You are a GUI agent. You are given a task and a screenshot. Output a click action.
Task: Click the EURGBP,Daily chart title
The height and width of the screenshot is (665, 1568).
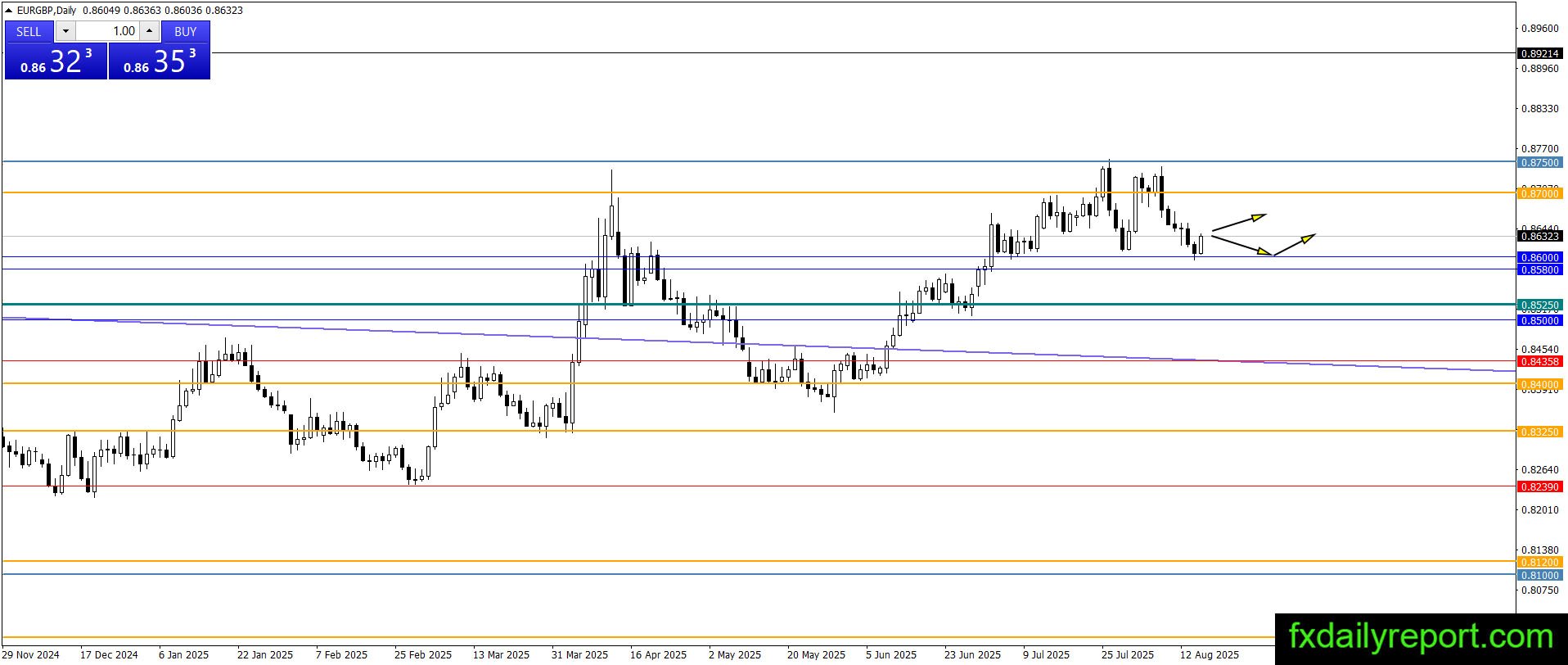pos(47,11)
